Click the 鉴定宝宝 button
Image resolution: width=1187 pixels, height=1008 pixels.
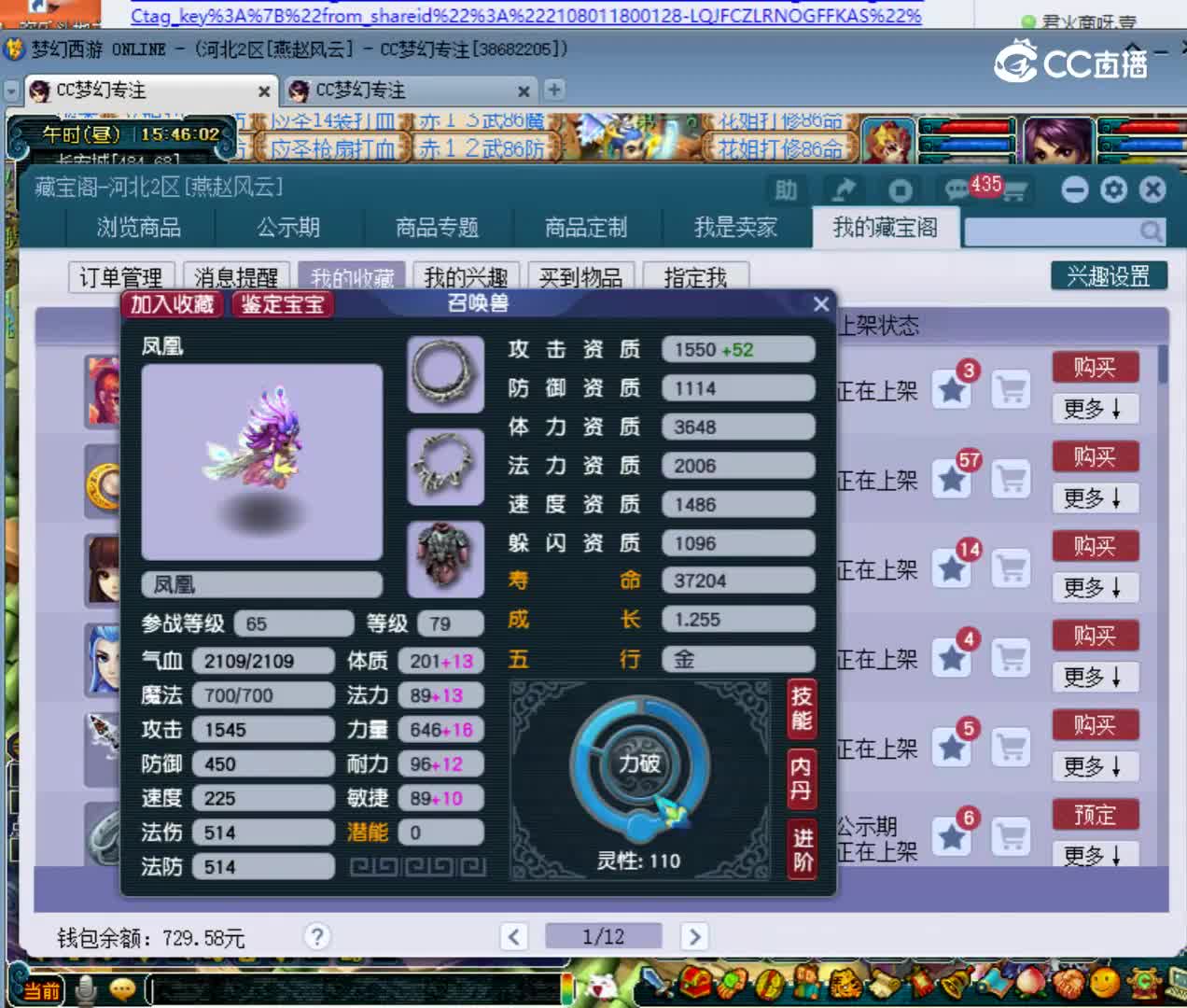click(x=282, y=304)
